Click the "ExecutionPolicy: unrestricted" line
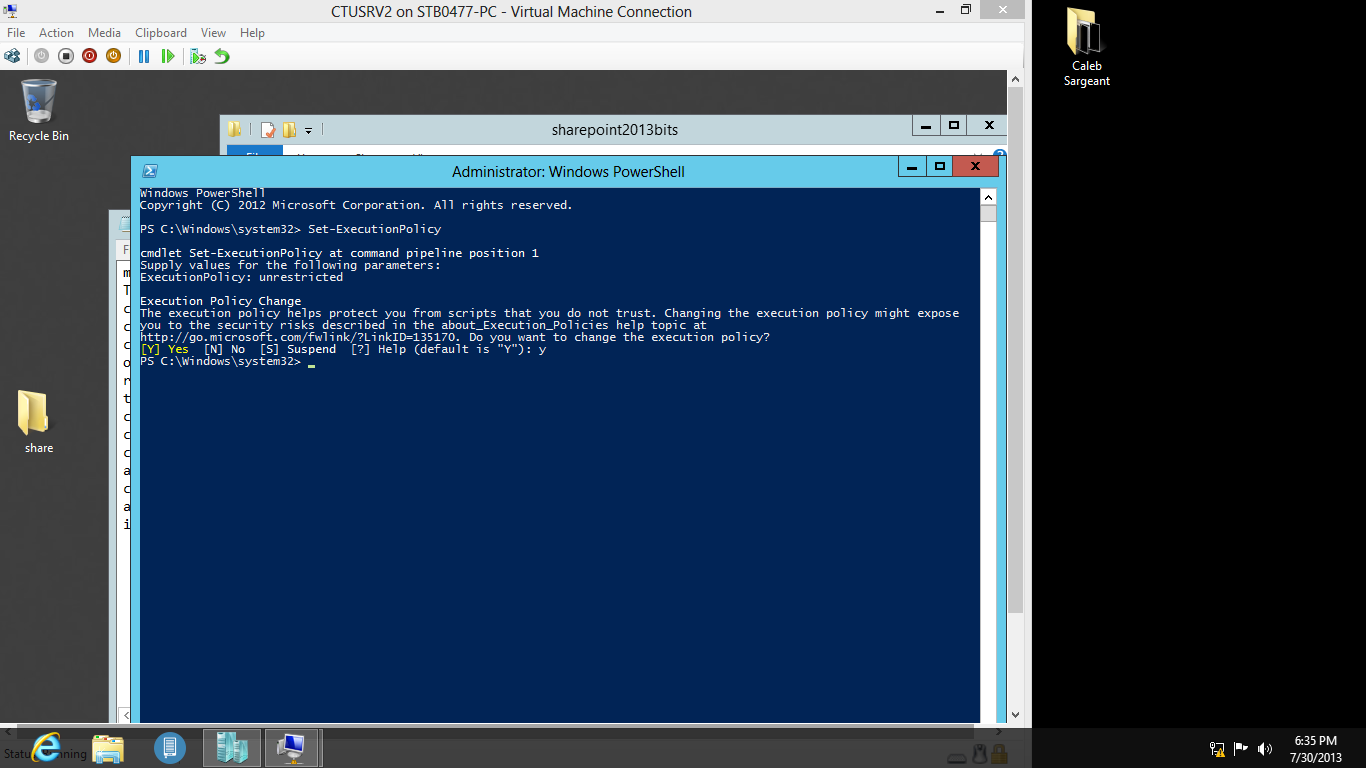Image resolution: width=1366 pixels, height=768 pixels. (x=241, y=277)
